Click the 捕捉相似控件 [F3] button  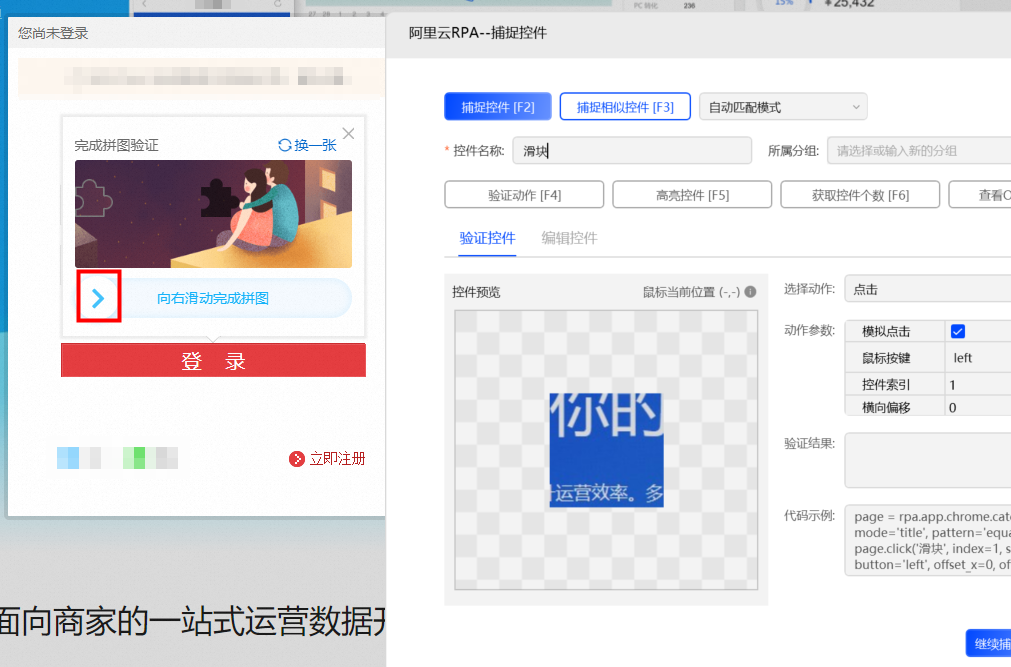[625, 107]
